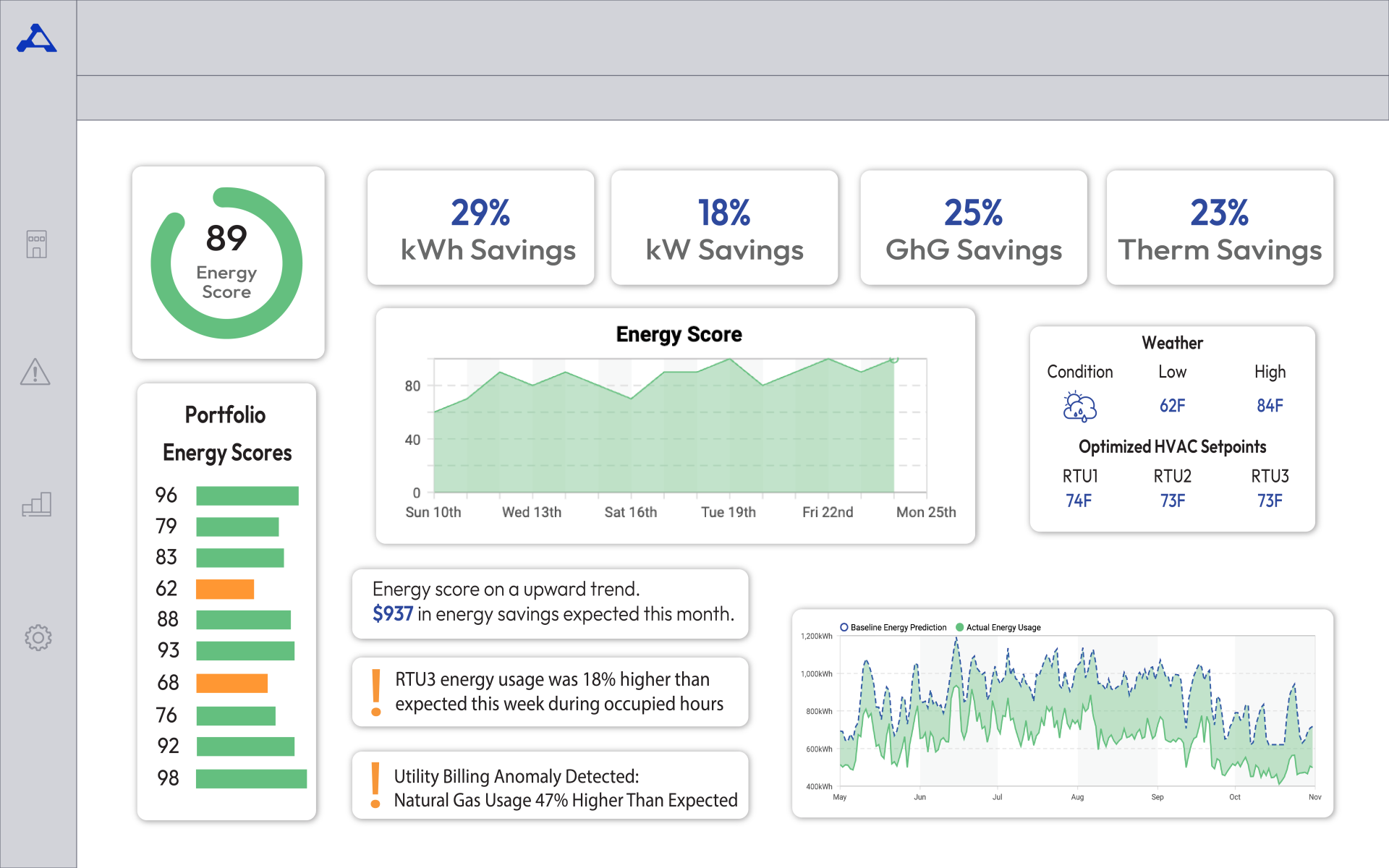The width and height of the screenshot is (1389, 868).
Task: Click the triangle app logo in sidebar
Action: [x=37, y=39]
